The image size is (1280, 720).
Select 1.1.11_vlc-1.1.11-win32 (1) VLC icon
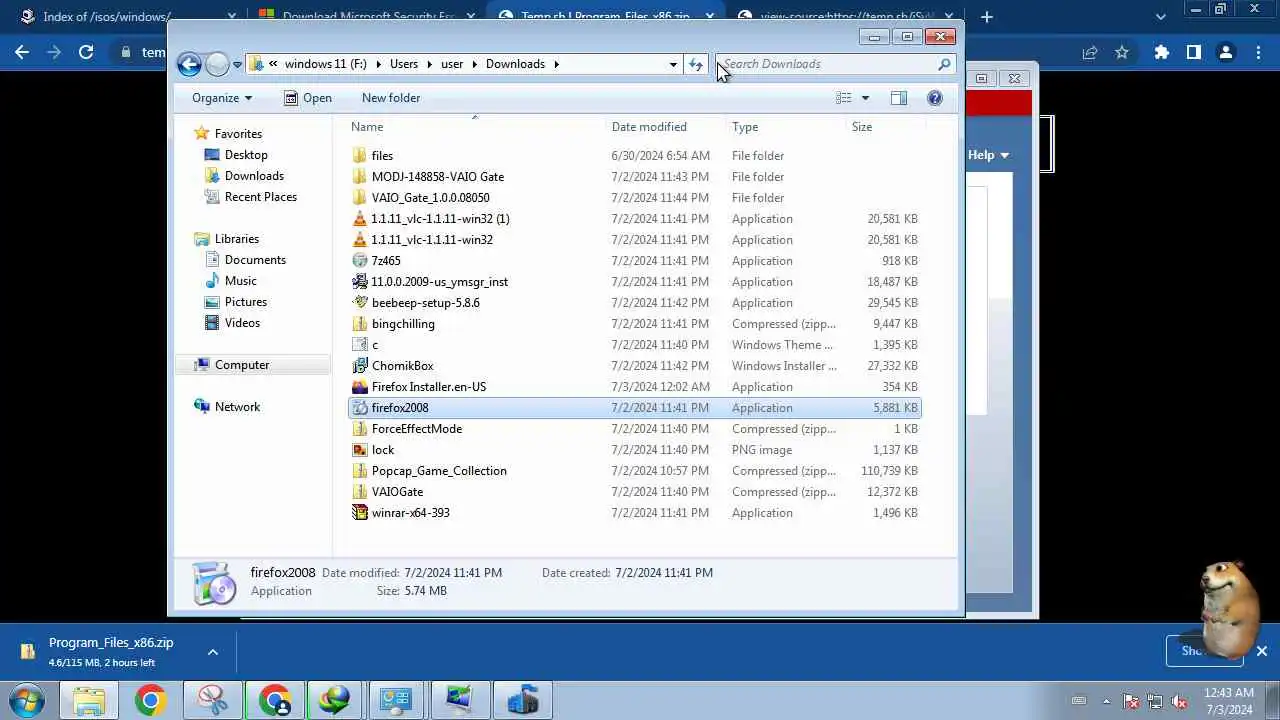point(360,219)
